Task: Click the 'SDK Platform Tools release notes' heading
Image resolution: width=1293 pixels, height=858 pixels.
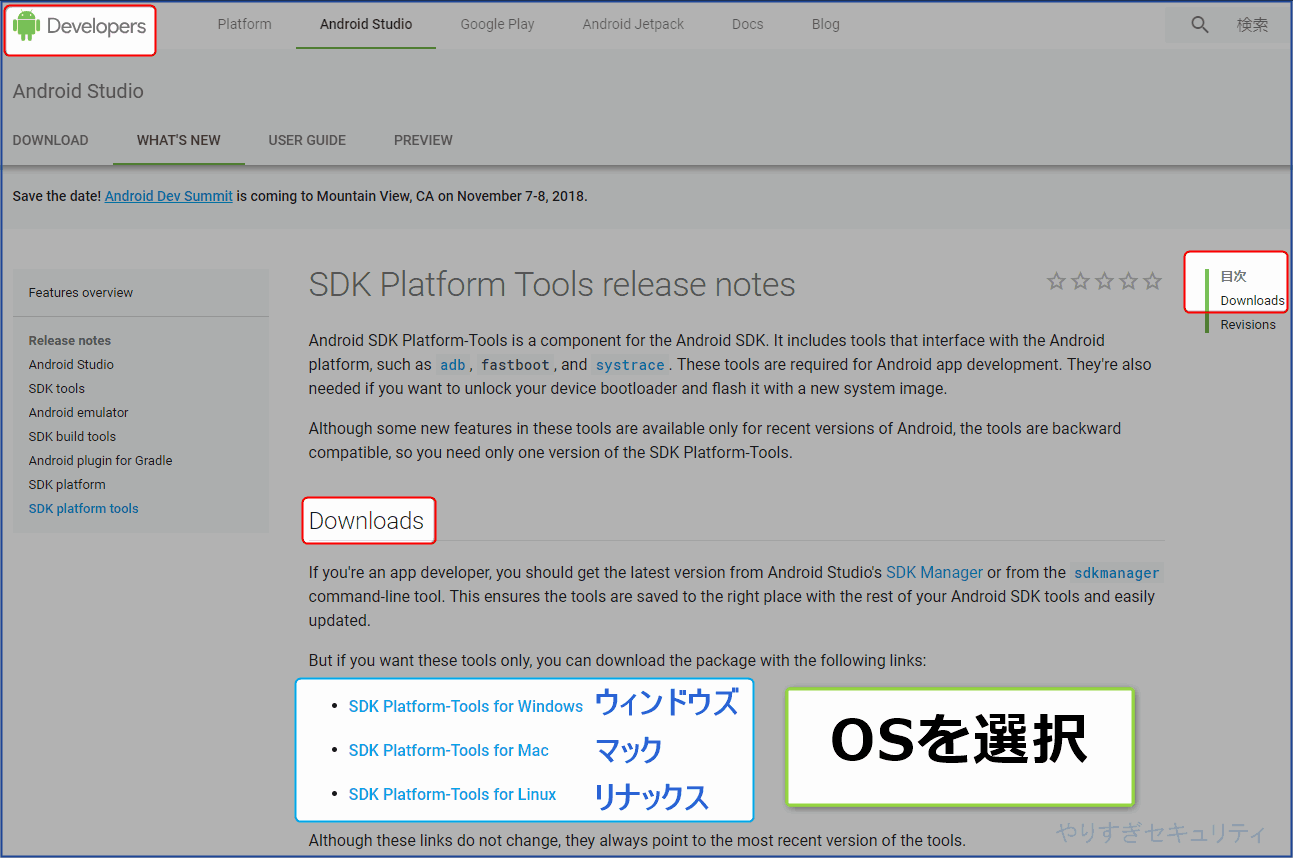Action: pos(552,285)
